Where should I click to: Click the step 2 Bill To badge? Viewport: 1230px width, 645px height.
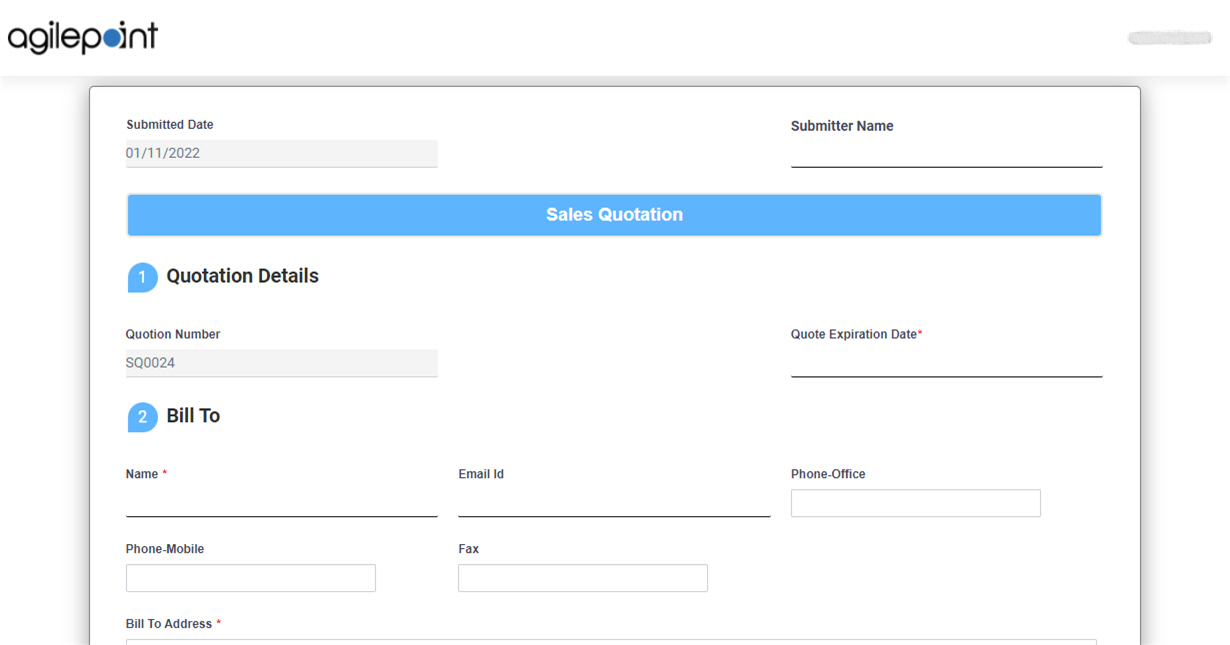(x=142, y=417)
